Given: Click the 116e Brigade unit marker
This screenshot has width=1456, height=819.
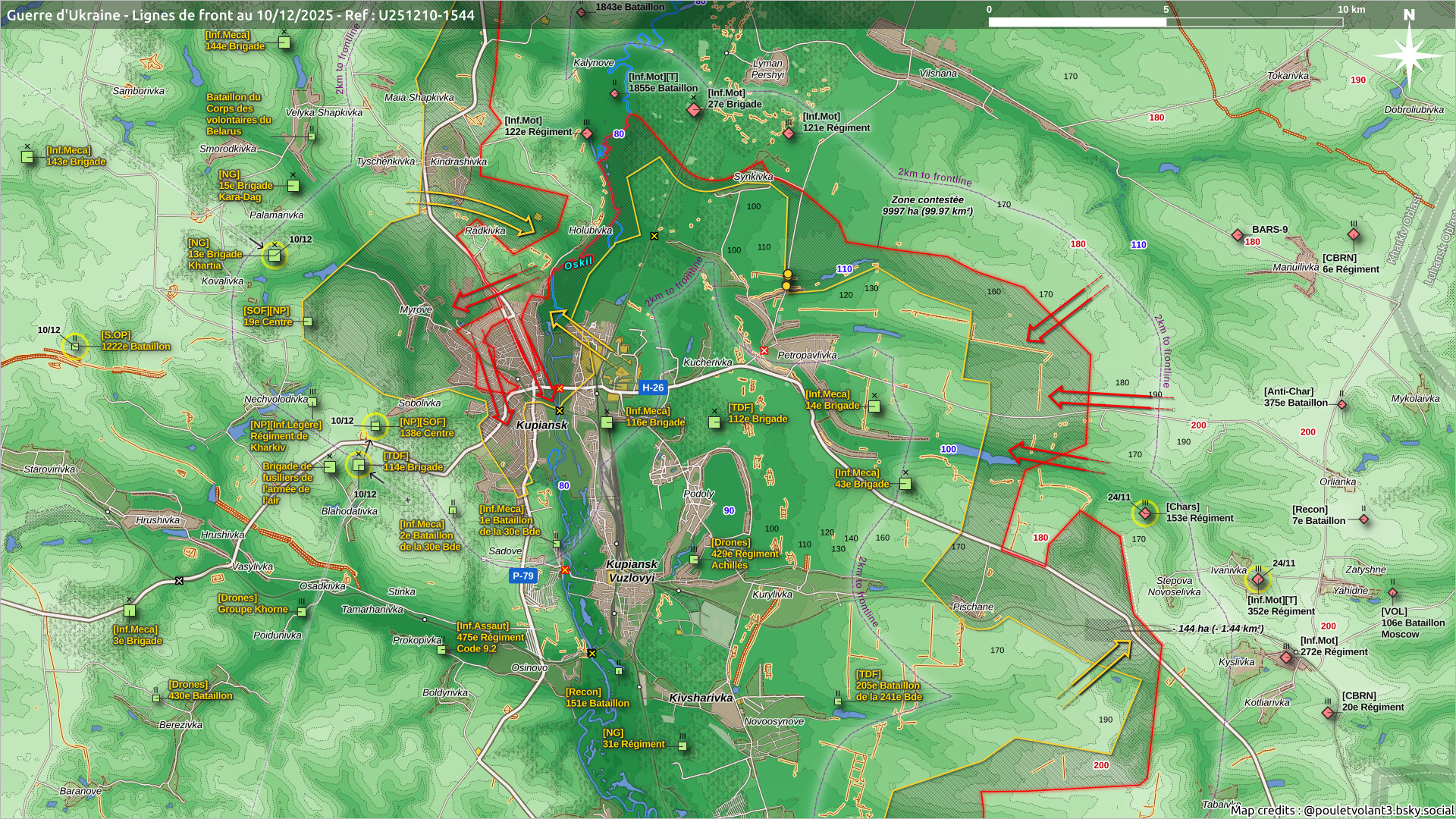Looking at the screenshot, I should pos(607,422).
